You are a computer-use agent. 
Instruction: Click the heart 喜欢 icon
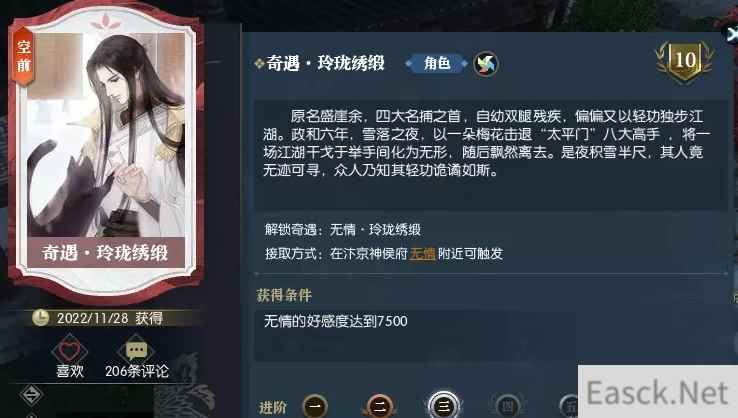pyautogui.click(x=69, y=350)
